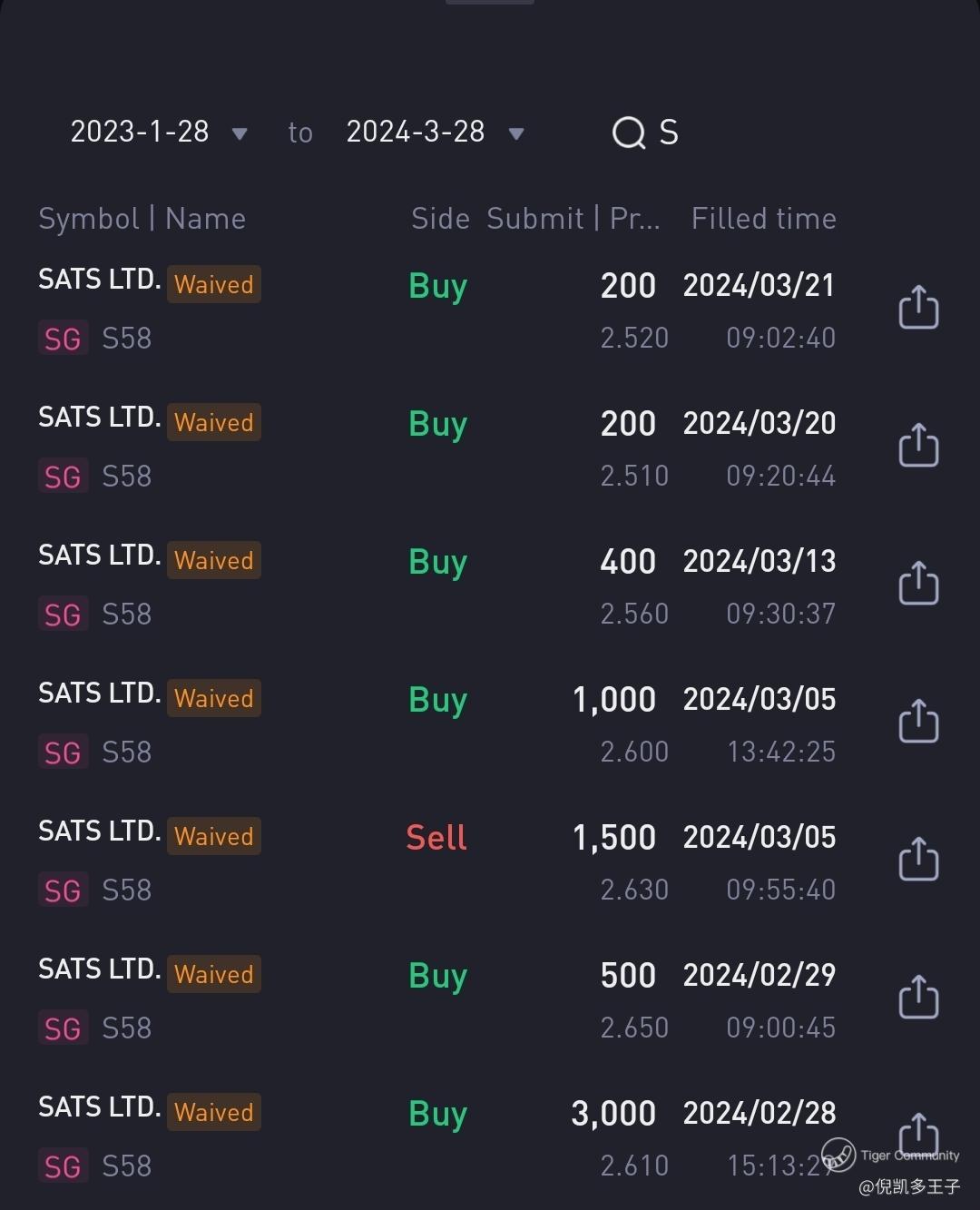Click the start date dropdown arrow
This screenshot has width=980, height=1210.
240,134
